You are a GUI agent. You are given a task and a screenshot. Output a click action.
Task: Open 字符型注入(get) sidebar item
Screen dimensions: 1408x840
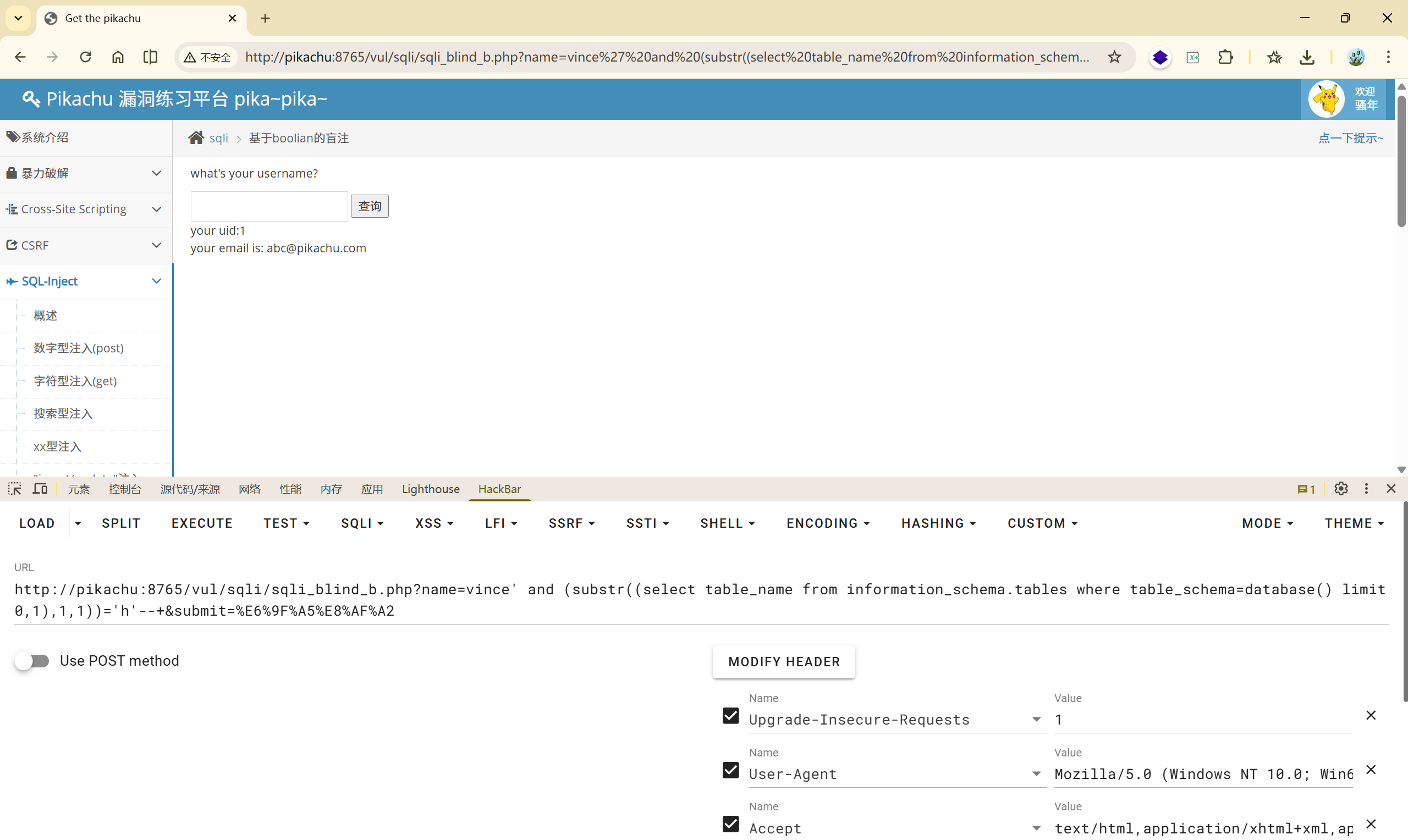pos(75,381)
